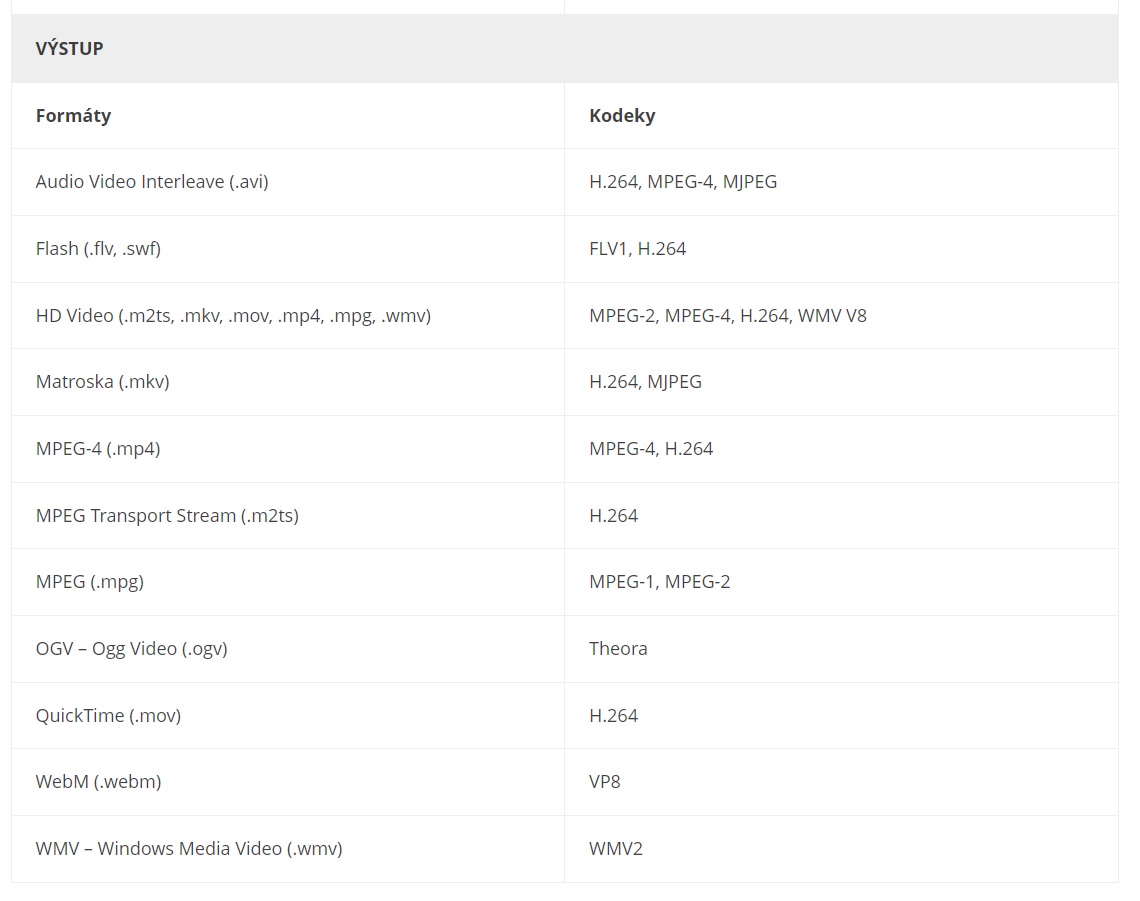The height and width of the screenshot is (901, 1140).
Task: Click the Flash (.flv, .swf) format cell
Action: tap(288, 249)
